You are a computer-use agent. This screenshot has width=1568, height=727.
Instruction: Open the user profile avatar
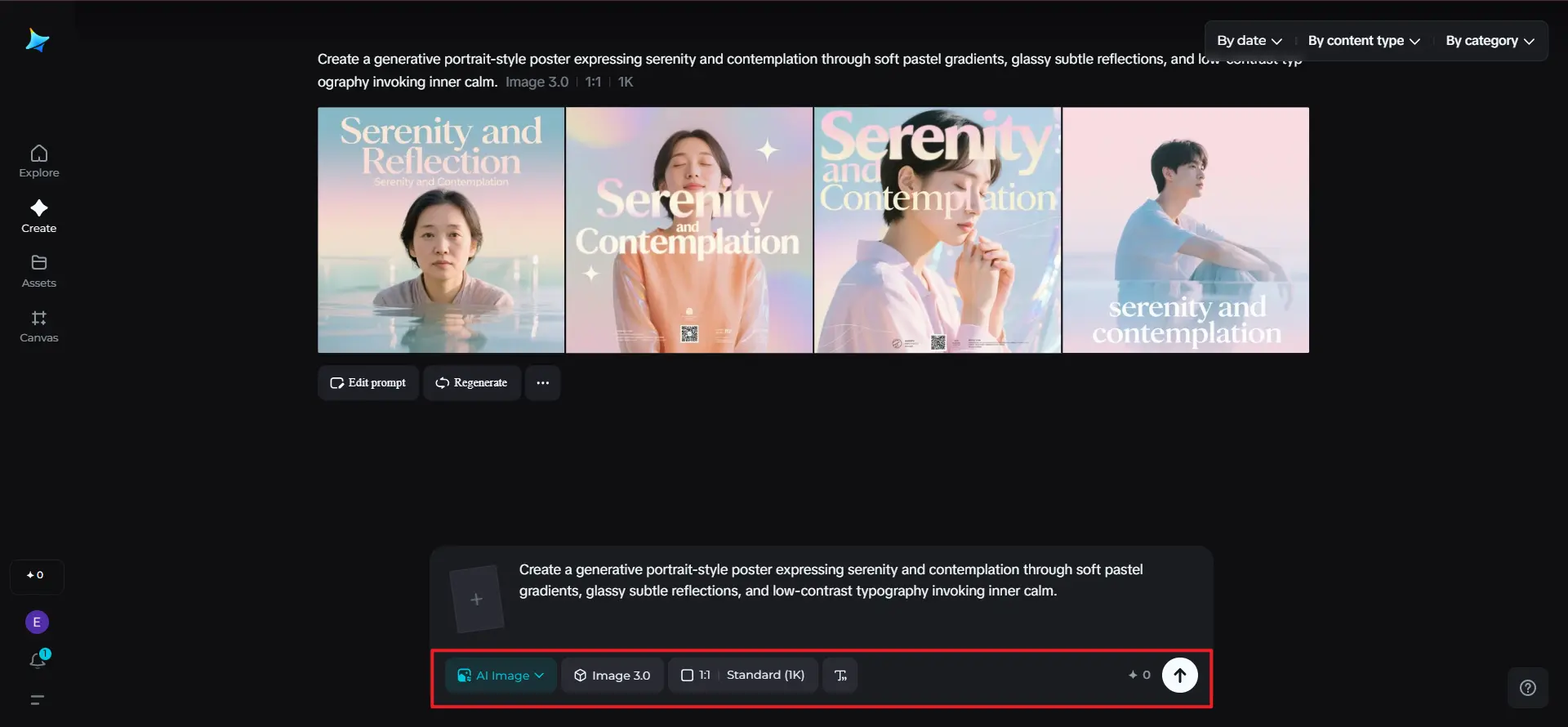(37, 622)
